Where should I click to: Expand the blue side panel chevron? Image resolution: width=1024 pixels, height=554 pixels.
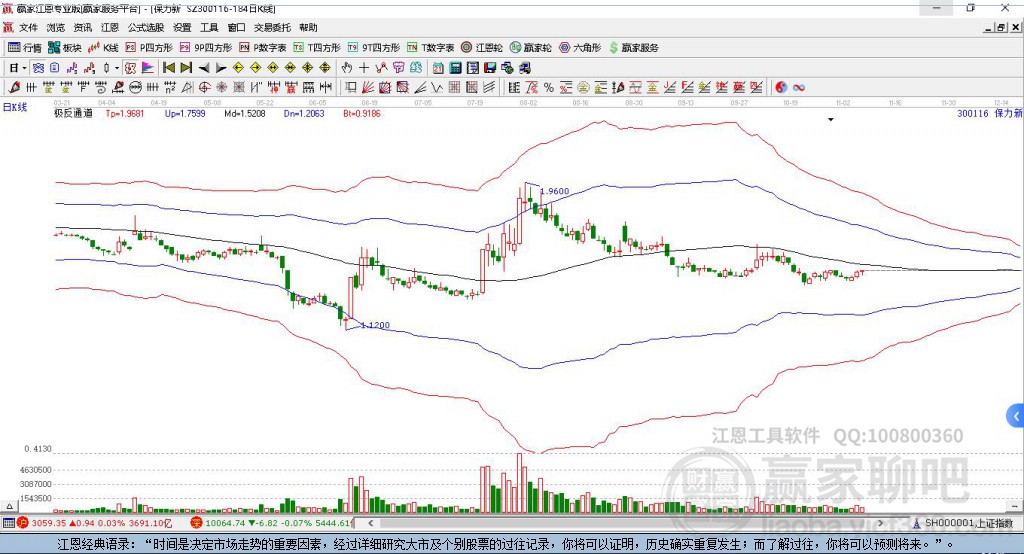point(1016,416)
